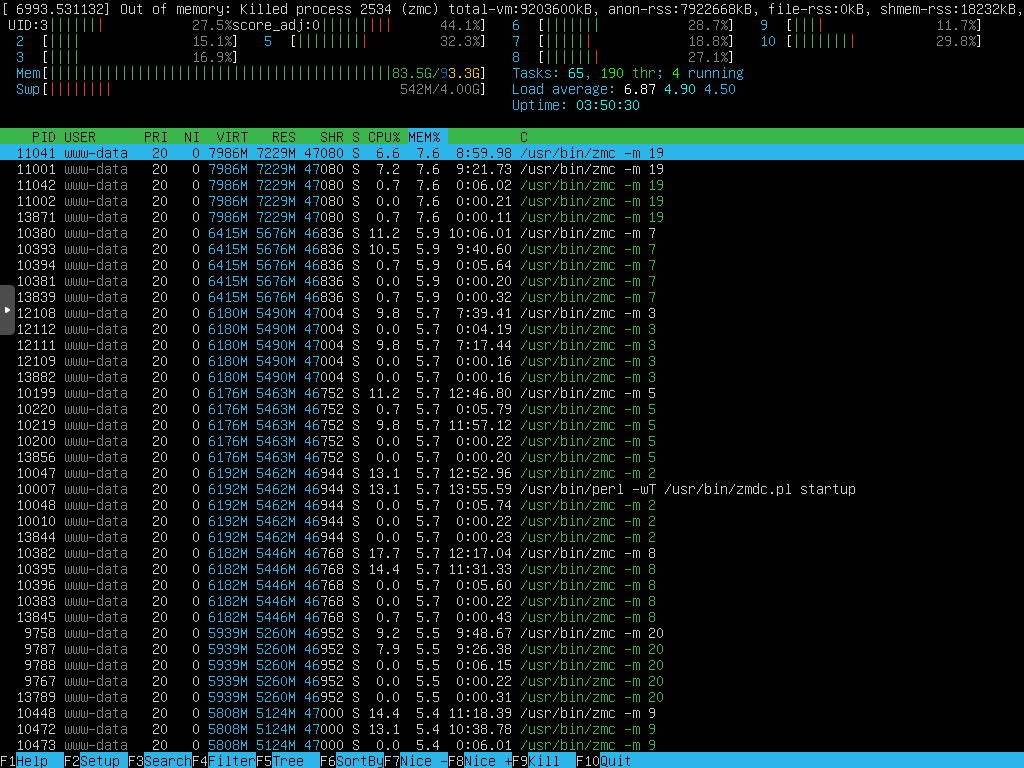Sort by the CPU% column header
Image resolution: width=1024 pixels, height=768 pixels.
click(383, 137)
